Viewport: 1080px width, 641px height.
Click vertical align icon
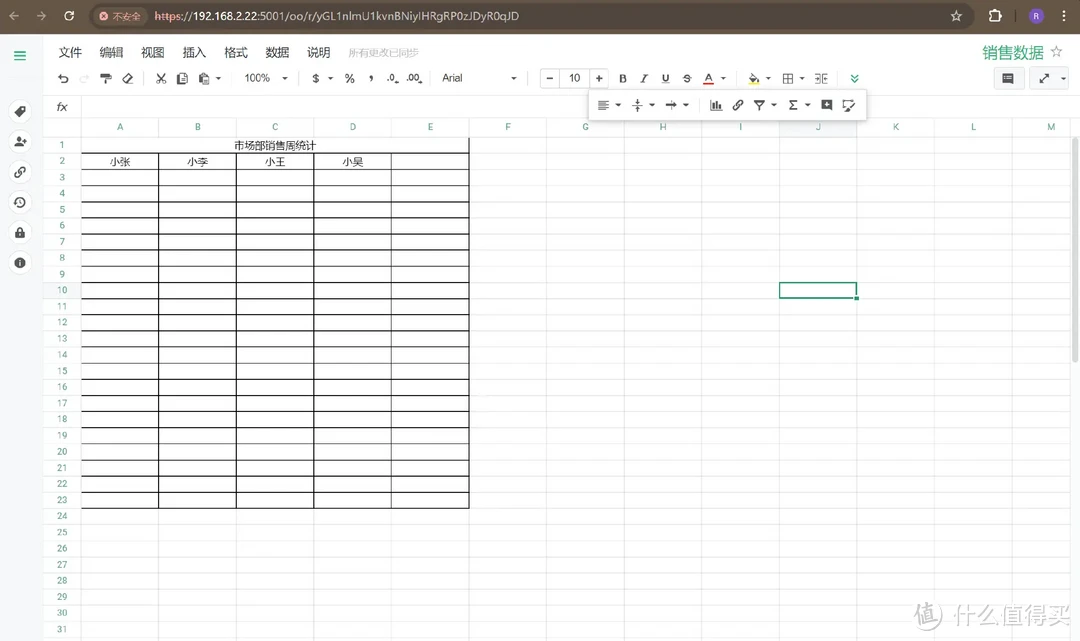(637, 105)
